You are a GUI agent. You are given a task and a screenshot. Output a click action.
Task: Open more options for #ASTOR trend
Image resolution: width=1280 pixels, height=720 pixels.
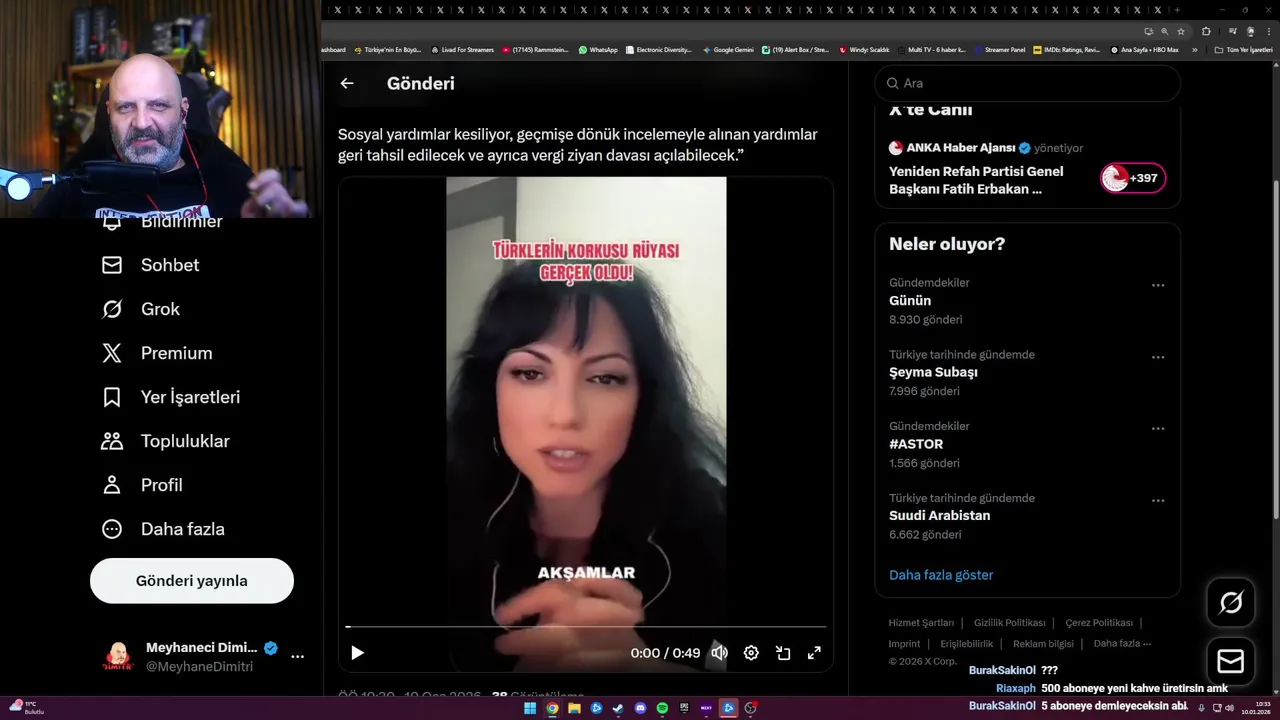point(1158,429)
